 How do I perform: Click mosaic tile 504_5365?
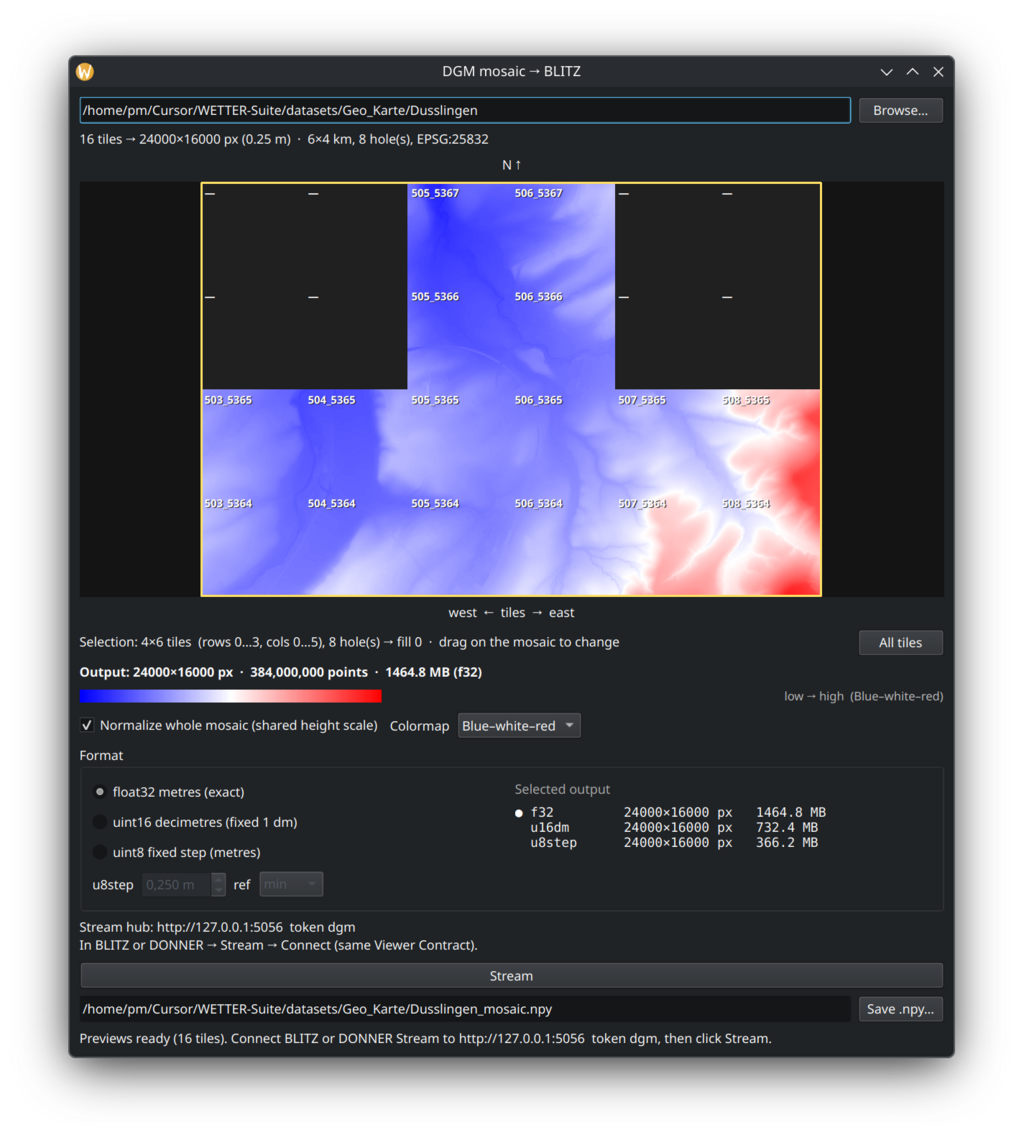[x=356, y=441]
